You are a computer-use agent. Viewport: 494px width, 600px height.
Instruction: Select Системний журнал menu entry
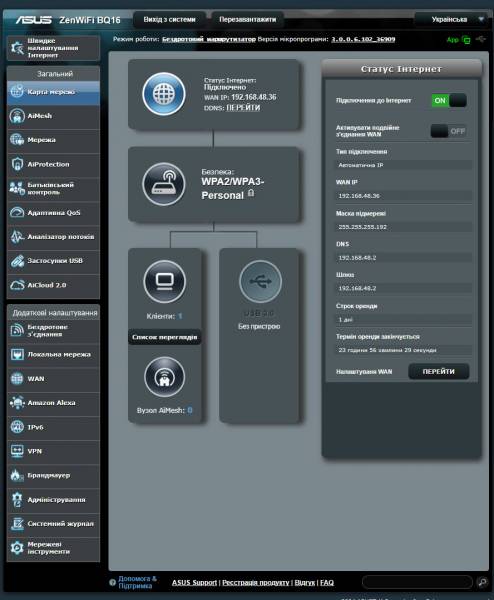coord(53,524)
